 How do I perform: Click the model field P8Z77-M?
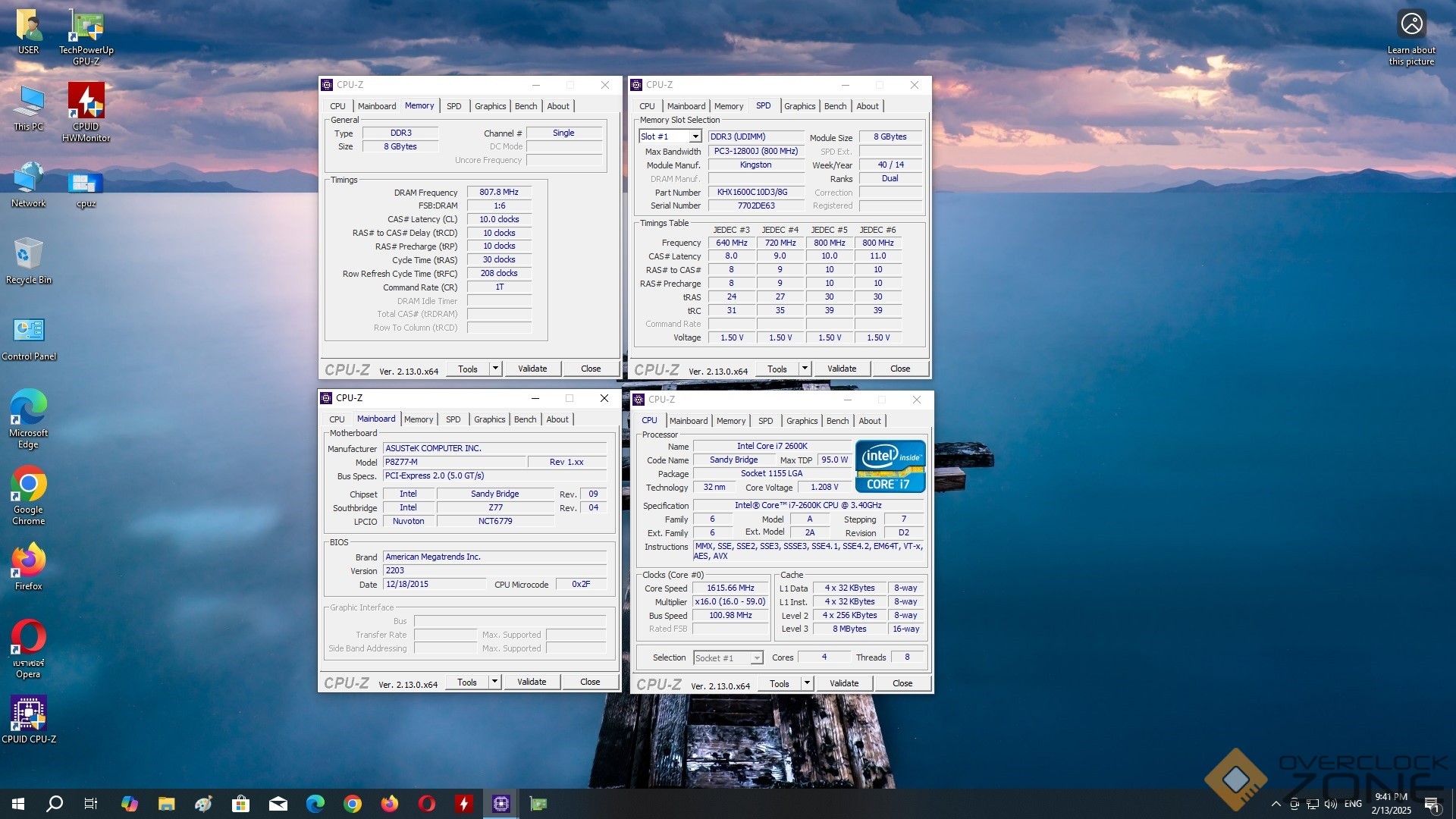454,462
